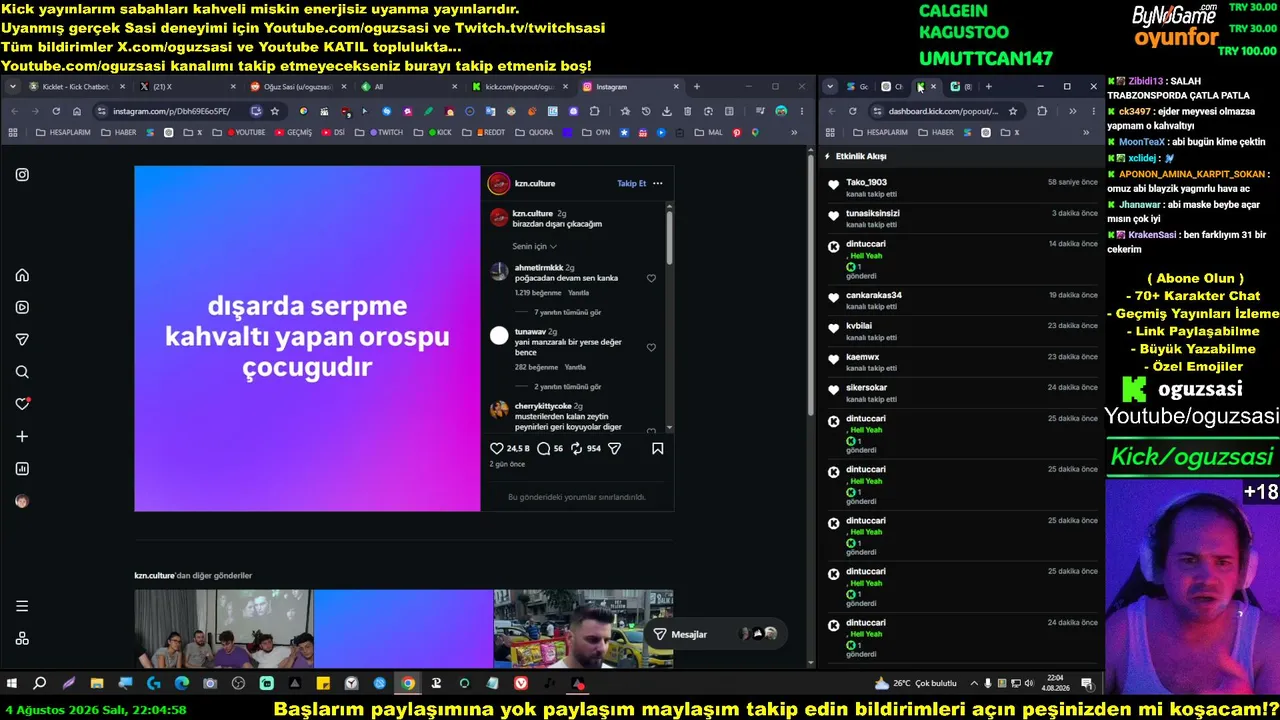
Task: Like the tunawav comment
Action: (651, 347)
